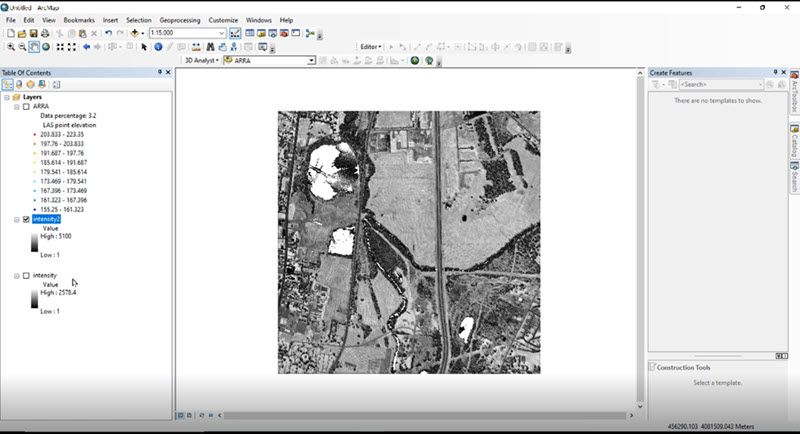Open the map scale dropdown
The height and width of the screenshot is (434, 800).
(x=222, y=33)
